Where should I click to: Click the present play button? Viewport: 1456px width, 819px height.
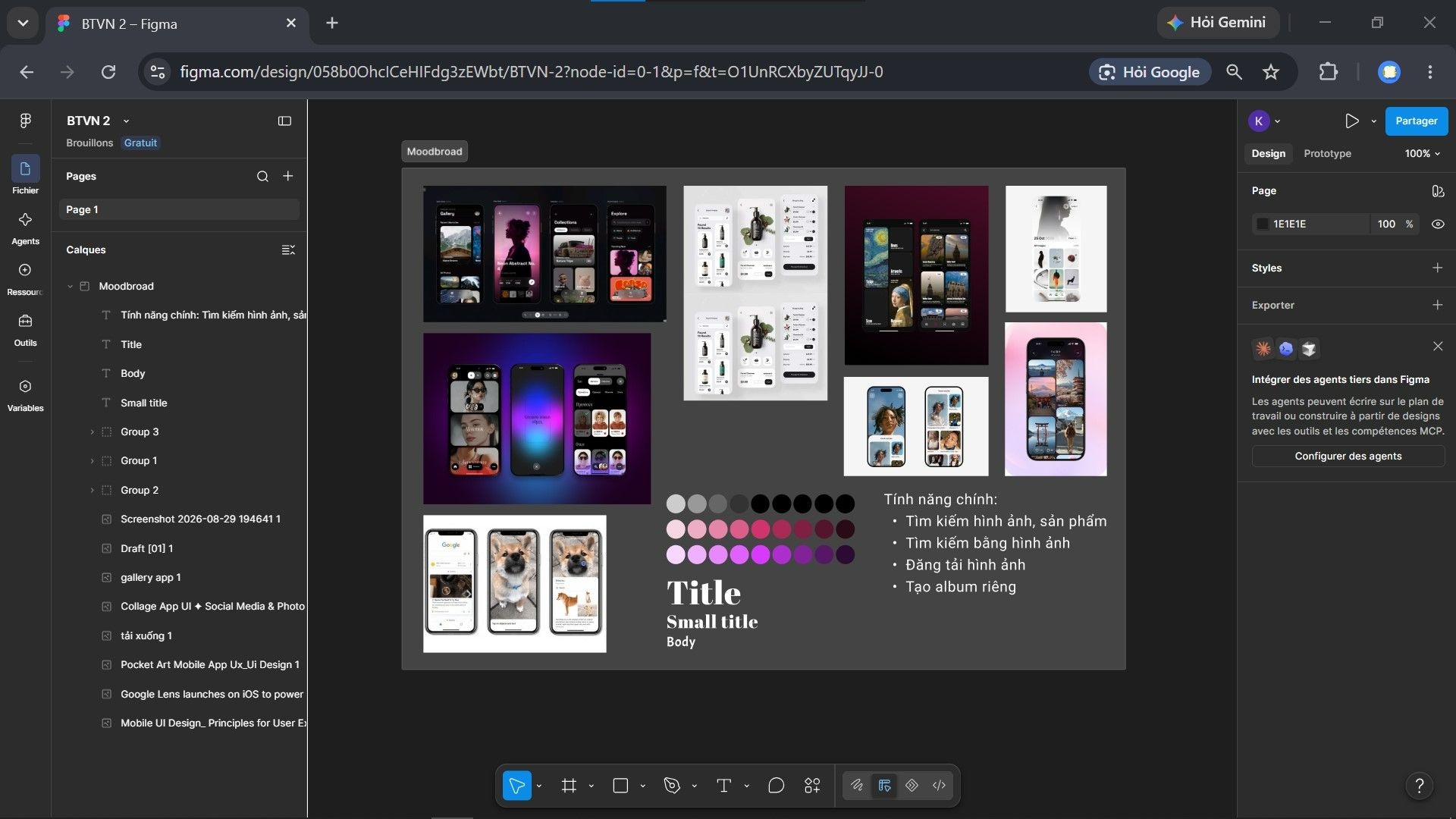click(1351, 121)
